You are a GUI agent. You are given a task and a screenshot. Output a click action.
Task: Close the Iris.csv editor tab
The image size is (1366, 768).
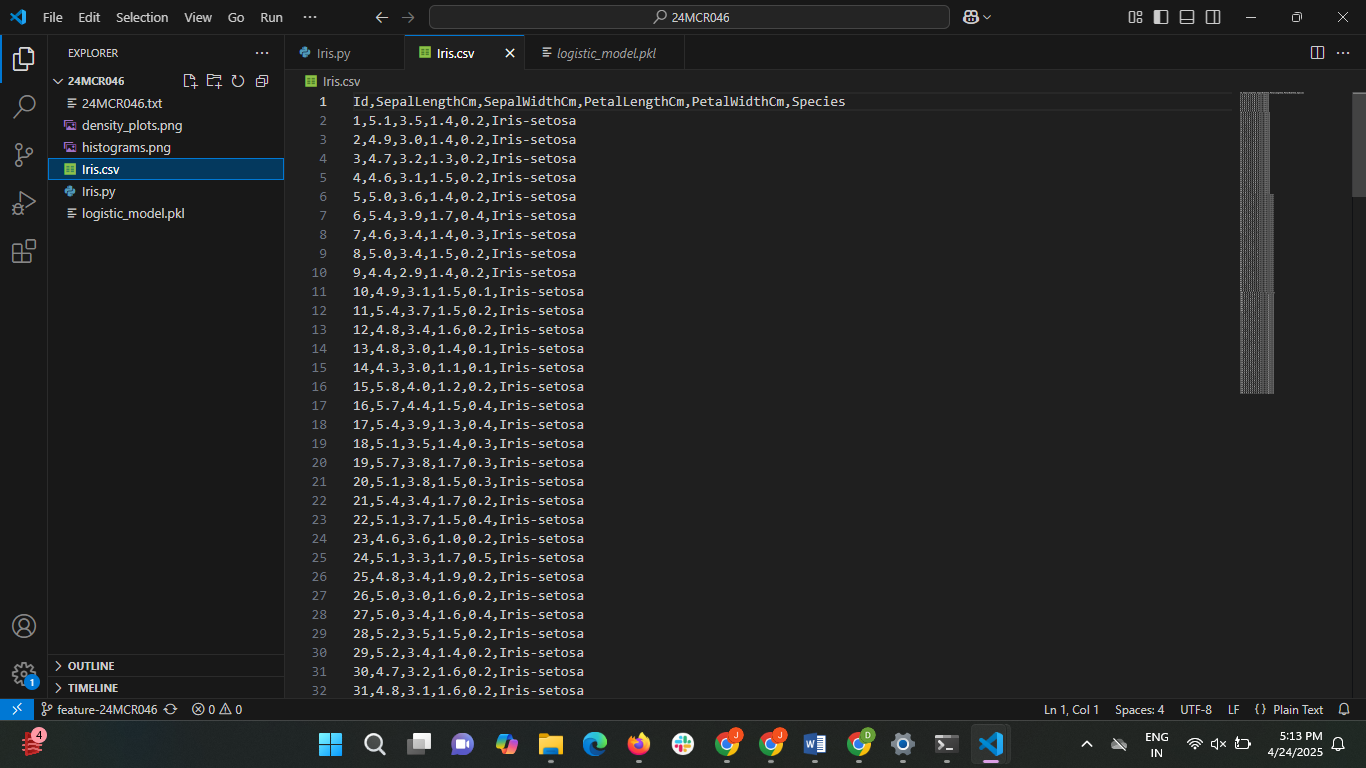point(510,53)
